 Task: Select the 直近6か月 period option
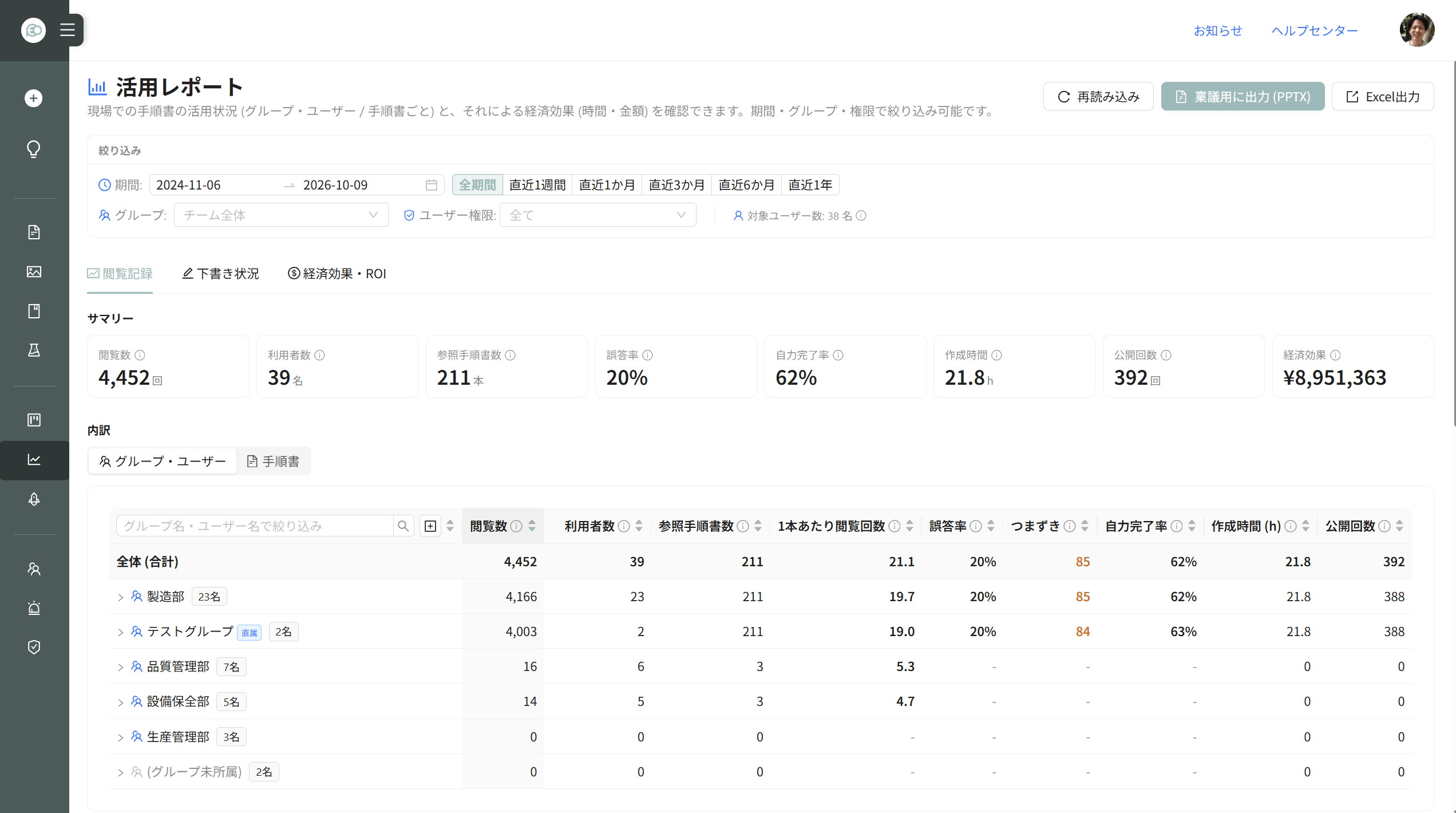point(747,185)
